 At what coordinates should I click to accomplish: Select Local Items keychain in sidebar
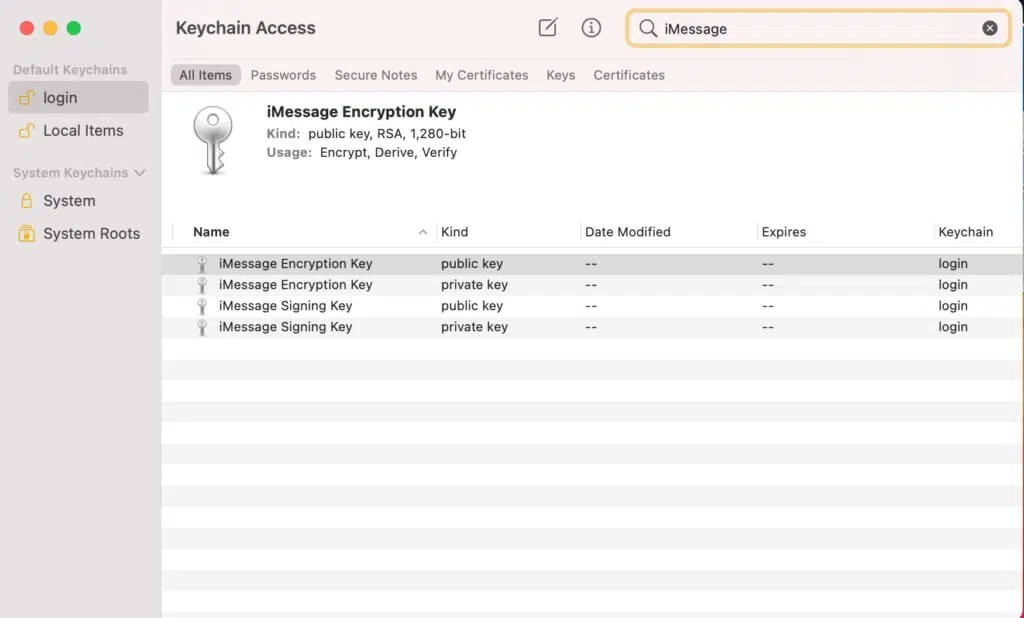[78, 131]
